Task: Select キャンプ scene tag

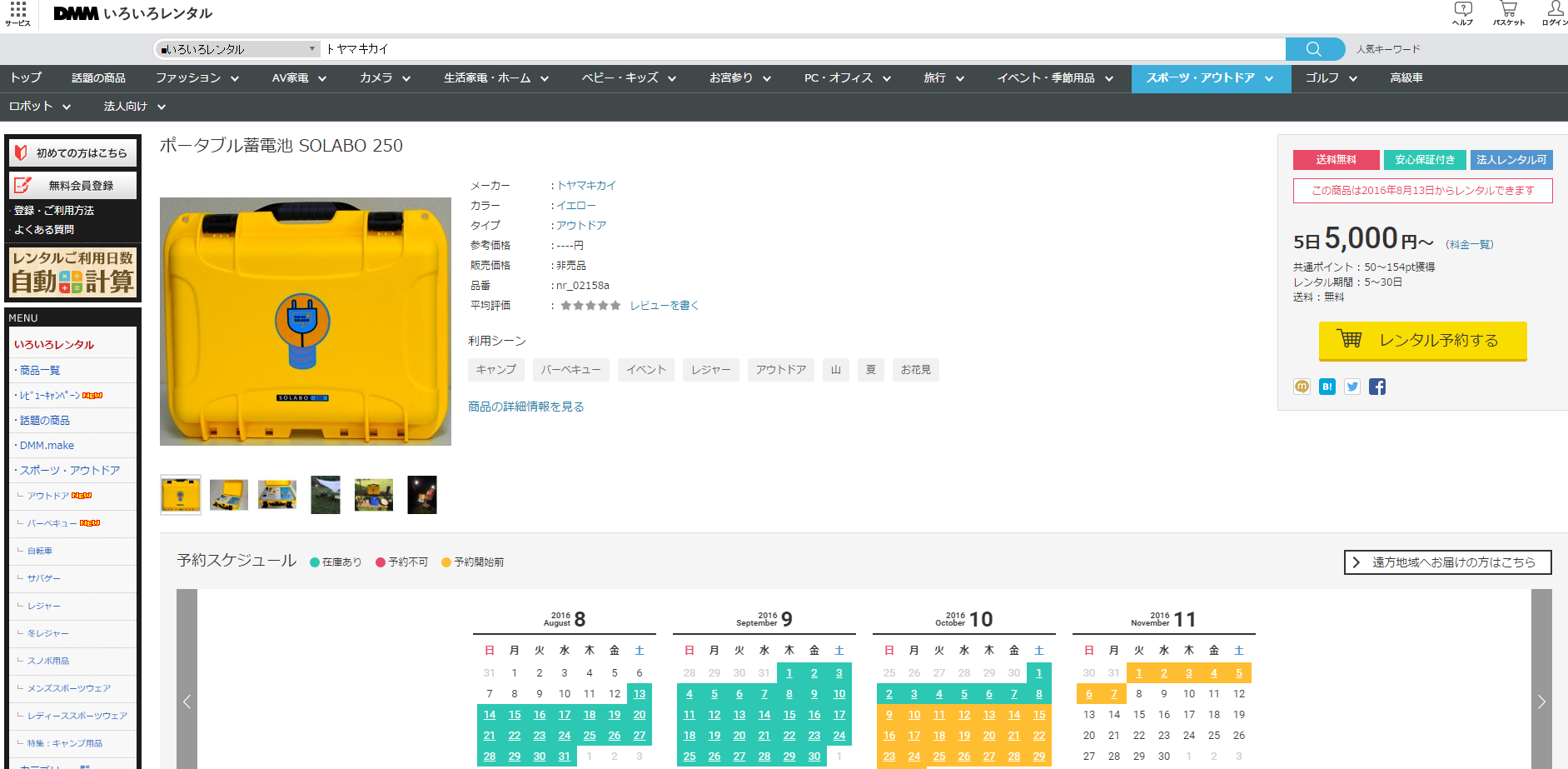Action: [x=496, y=370]
